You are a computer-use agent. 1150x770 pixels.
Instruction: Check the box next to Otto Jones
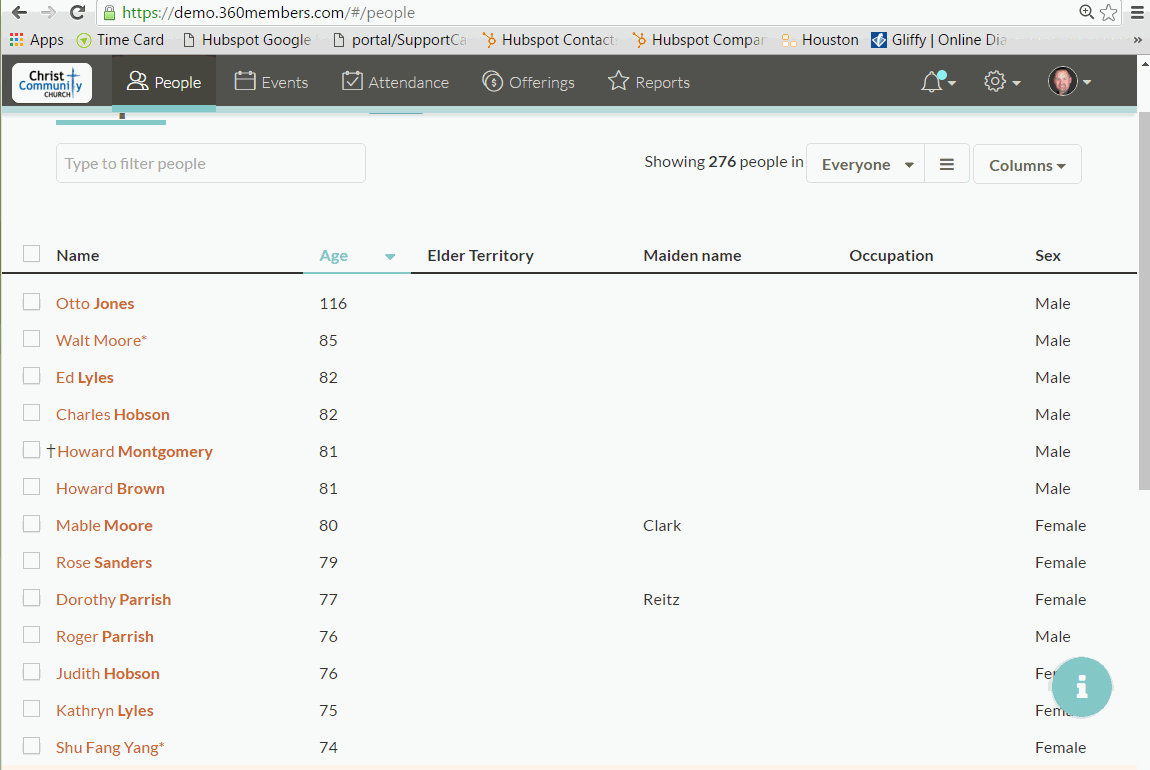tap(32, 302)
